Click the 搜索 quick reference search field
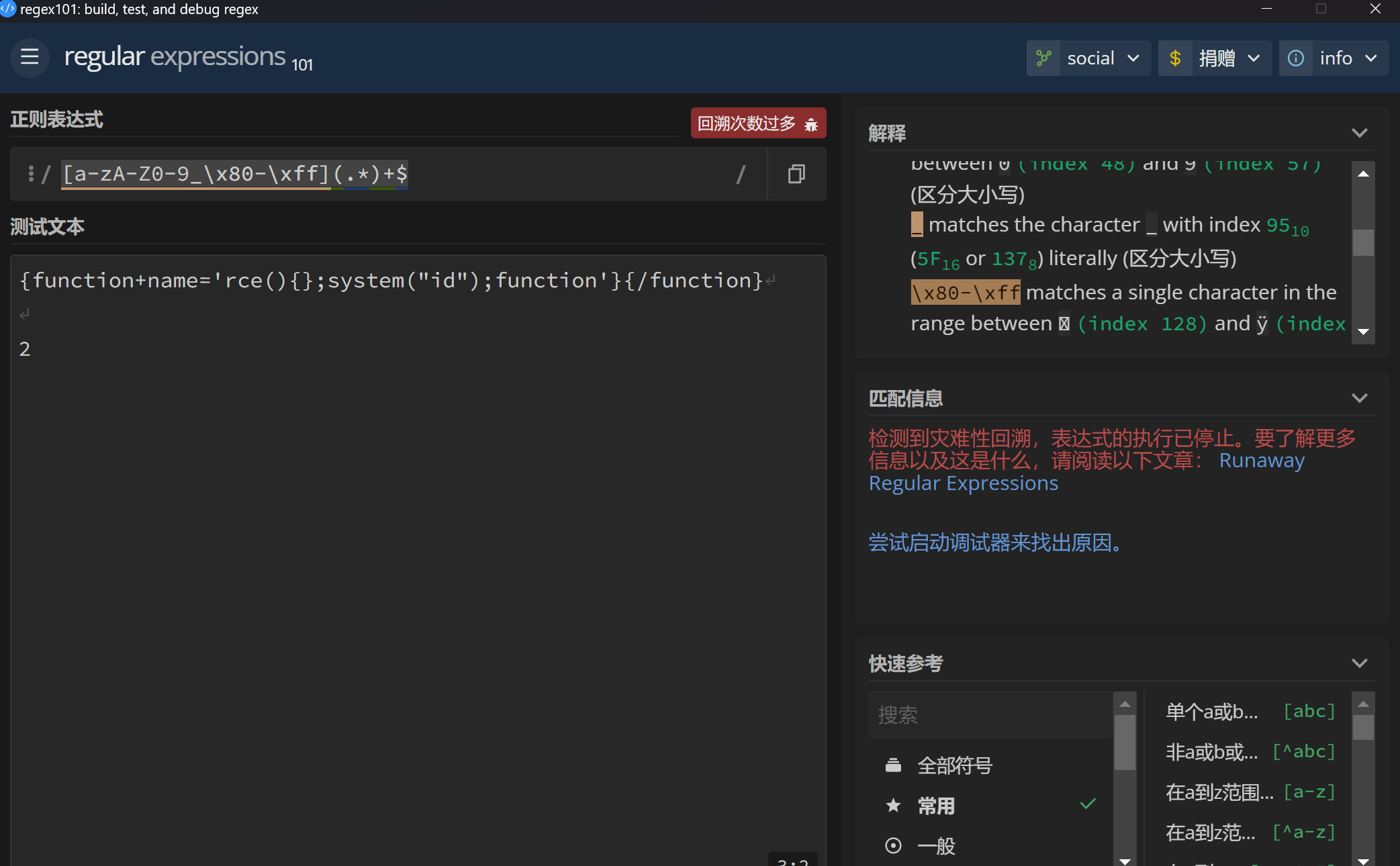The width and height of the screenshot is (1400, 866). pyautogui.click(x=990, y=715)
